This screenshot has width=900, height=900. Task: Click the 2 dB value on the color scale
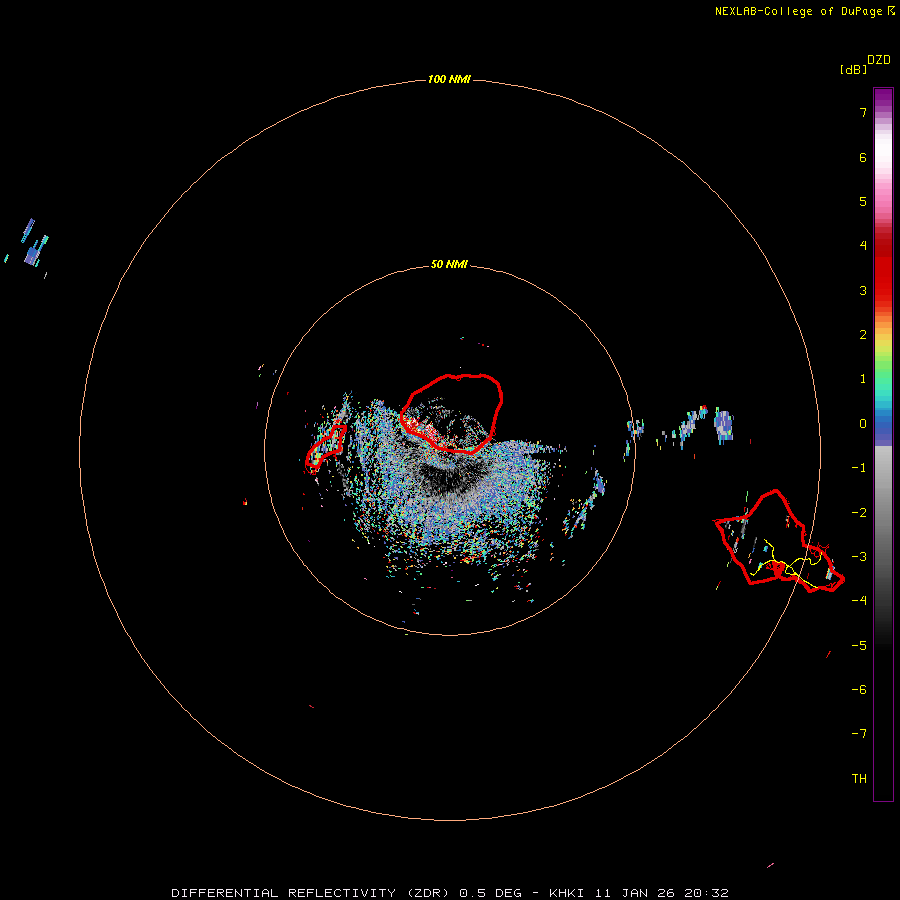coord(863,335)
